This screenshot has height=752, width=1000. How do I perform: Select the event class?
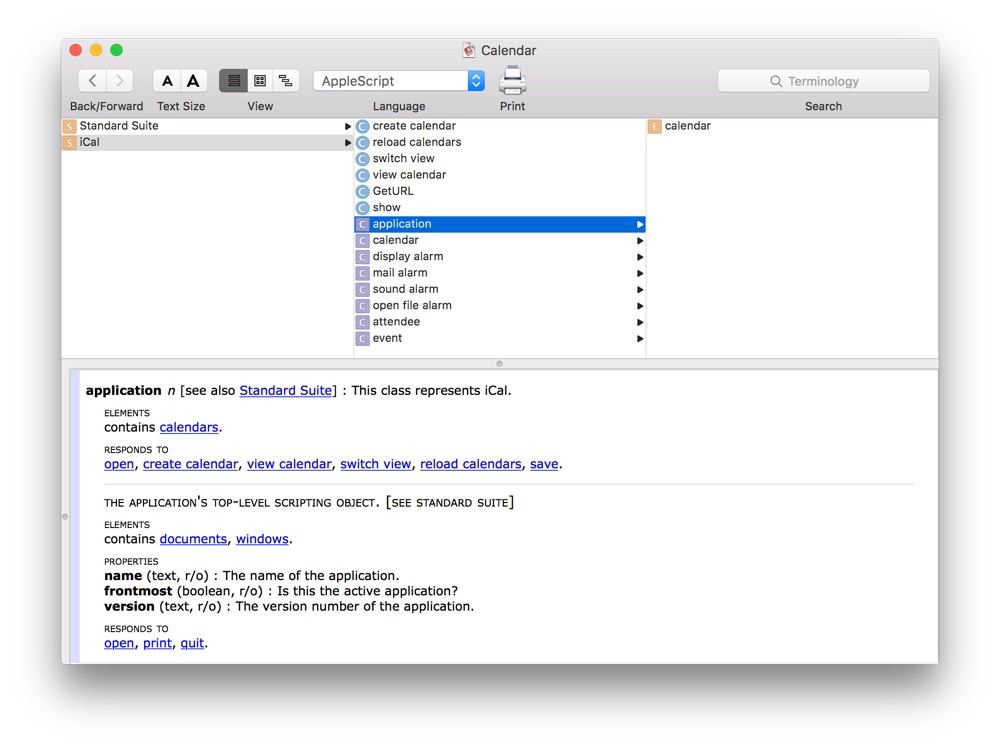500,338
